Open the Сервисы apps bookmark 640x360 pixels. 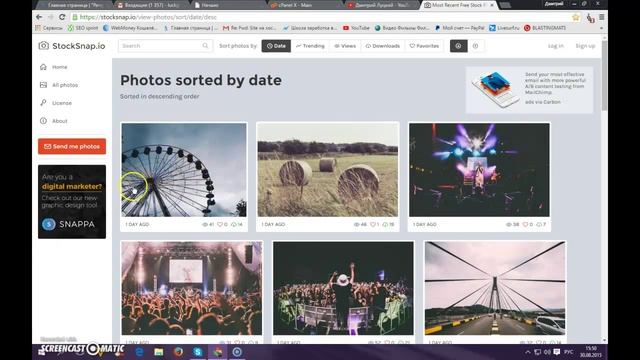[49, 28]
